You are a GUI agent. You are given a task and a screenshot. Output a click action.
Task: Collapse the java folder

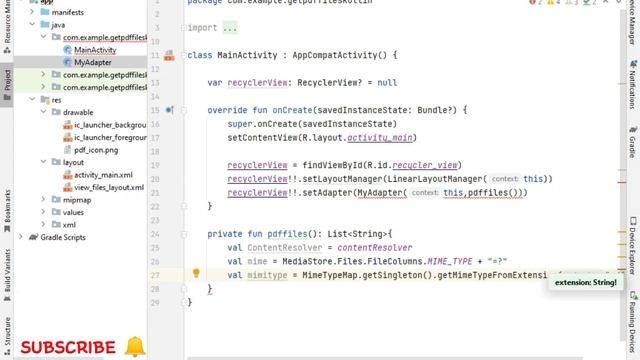point(32,24)
